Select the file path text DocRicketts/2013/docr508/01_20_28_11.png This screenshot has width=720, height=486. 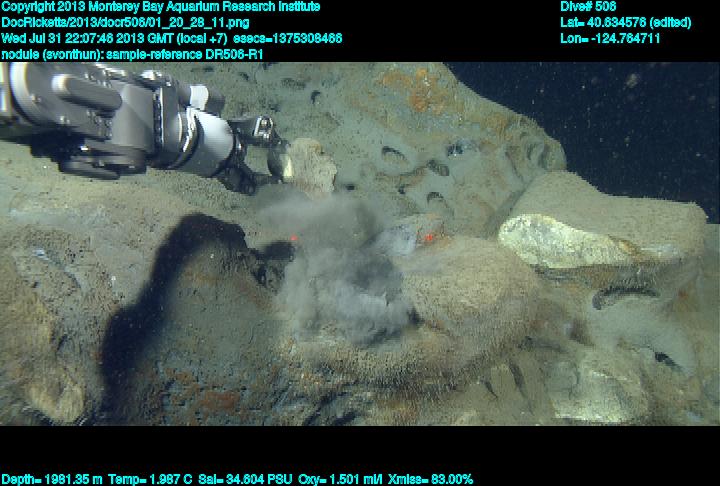point(125,23)
